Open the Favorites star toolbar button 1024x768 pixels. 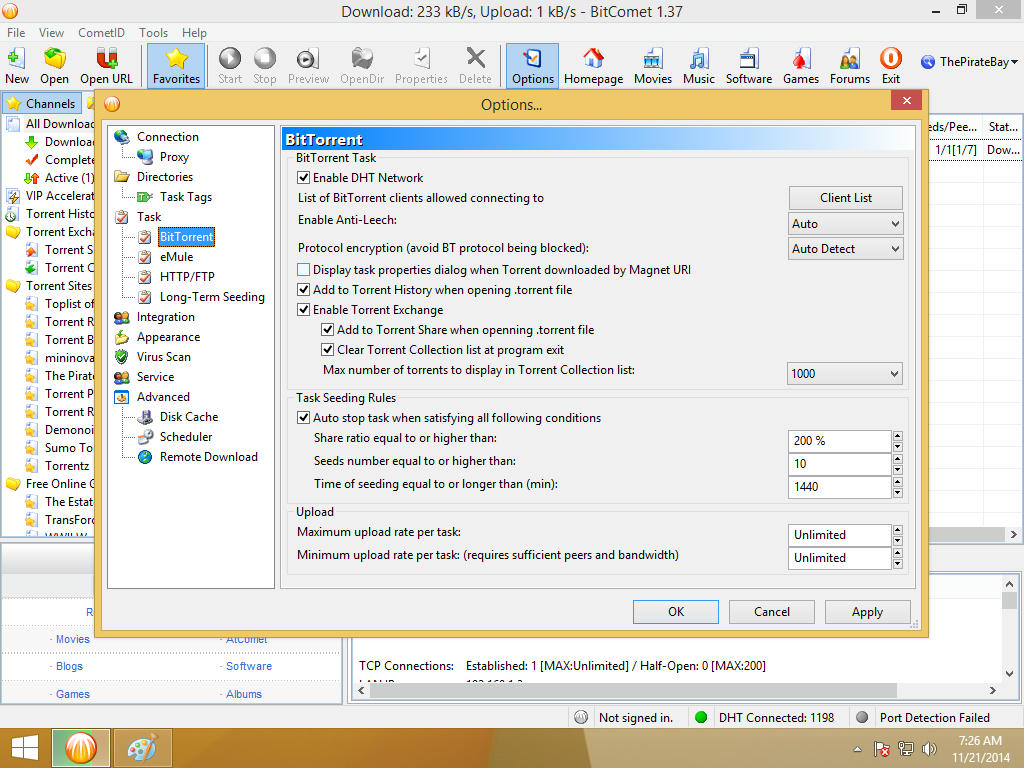coord(176,66)
